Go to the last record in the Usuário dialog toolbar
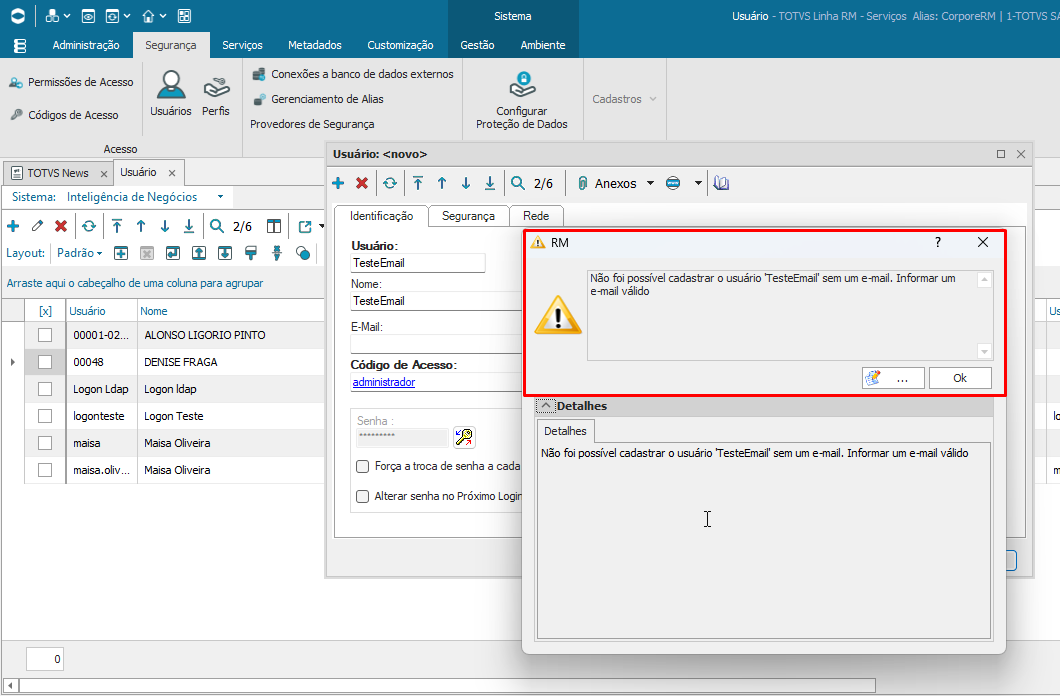 tap(490, 183)
